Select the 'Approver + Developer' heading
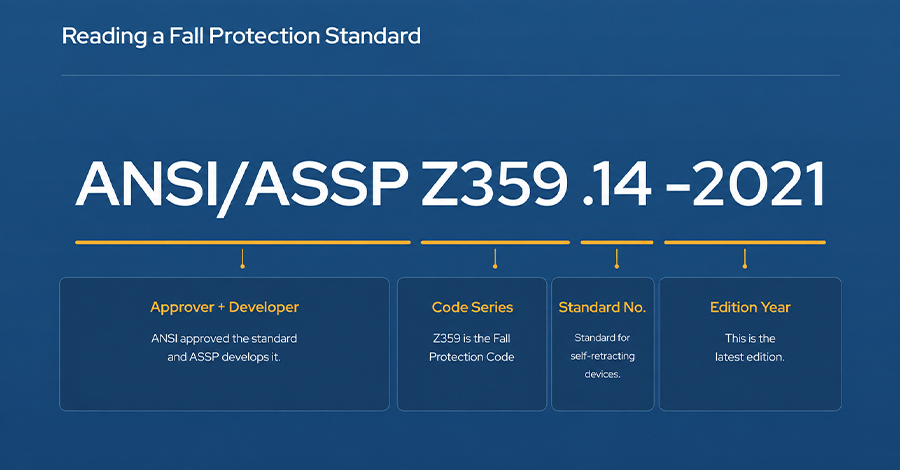The width and height of the screenshot is (900, 470). tap(224, 307)
